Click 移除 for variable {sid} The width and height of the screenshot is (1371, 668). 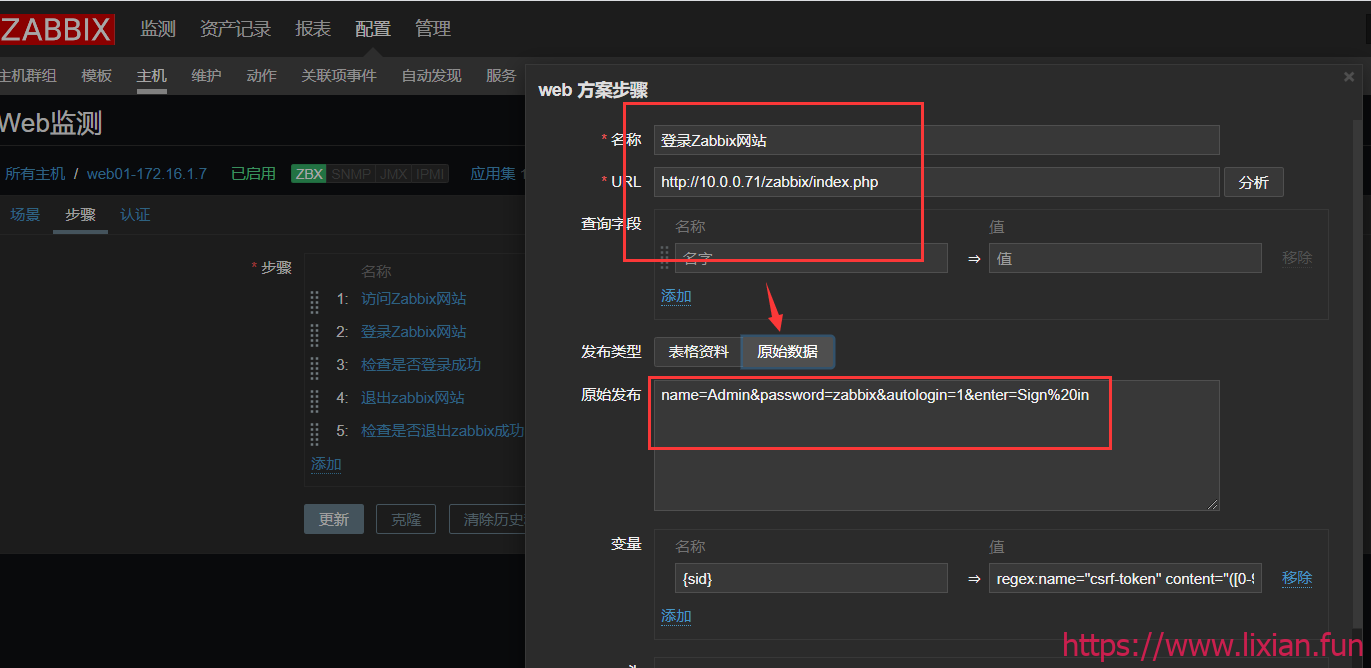(1297, 578)
